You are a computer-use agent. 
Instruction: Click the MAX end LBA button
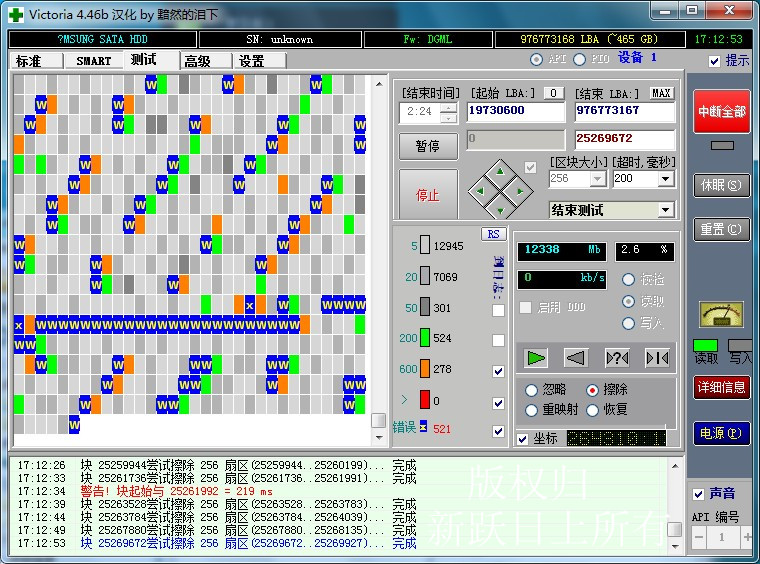click(x=662, y=93)
